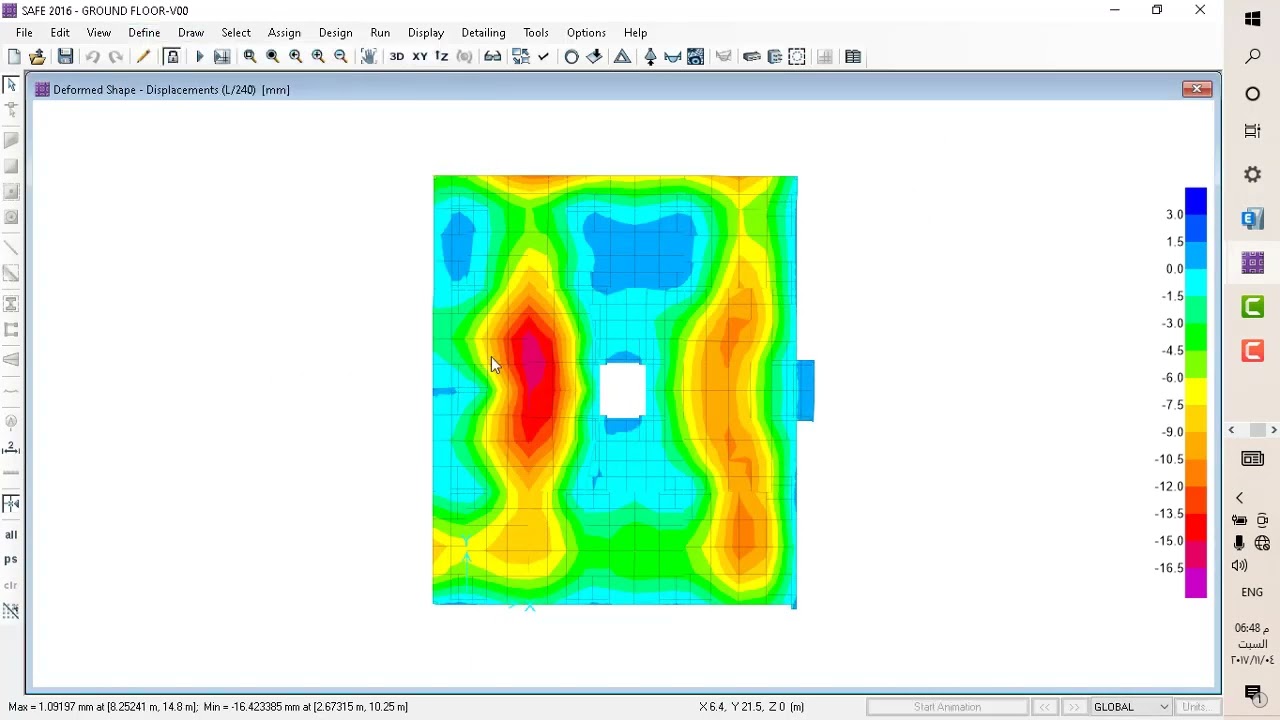Open the Display menu
The image size is (1280, 720).
pos(426,33)
